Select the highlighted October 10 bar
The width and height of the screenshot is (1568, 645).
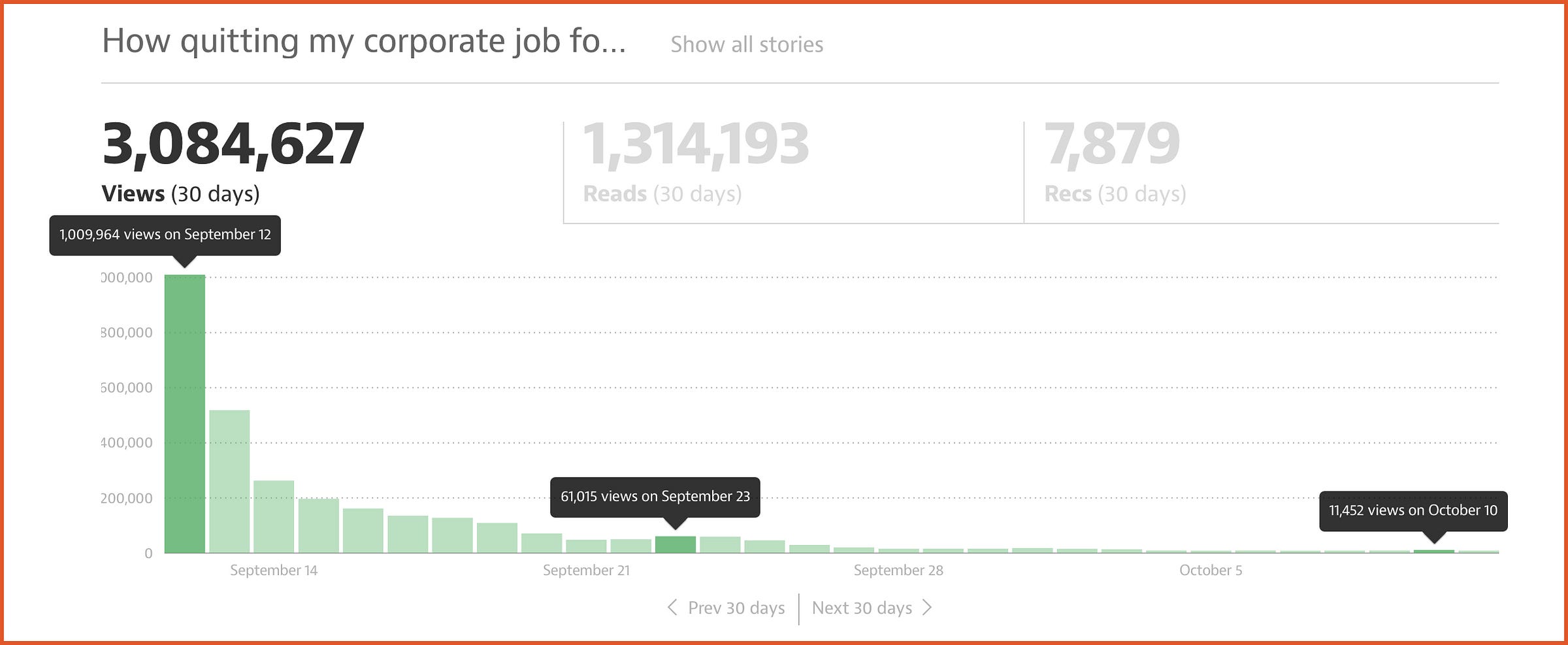pos(1434,552)
